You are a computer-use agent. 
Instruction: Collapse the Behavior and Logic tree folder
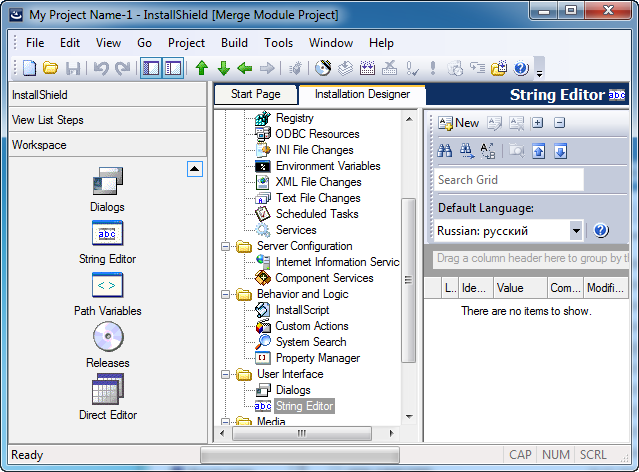pyautogui.click(x=226, y=294)
